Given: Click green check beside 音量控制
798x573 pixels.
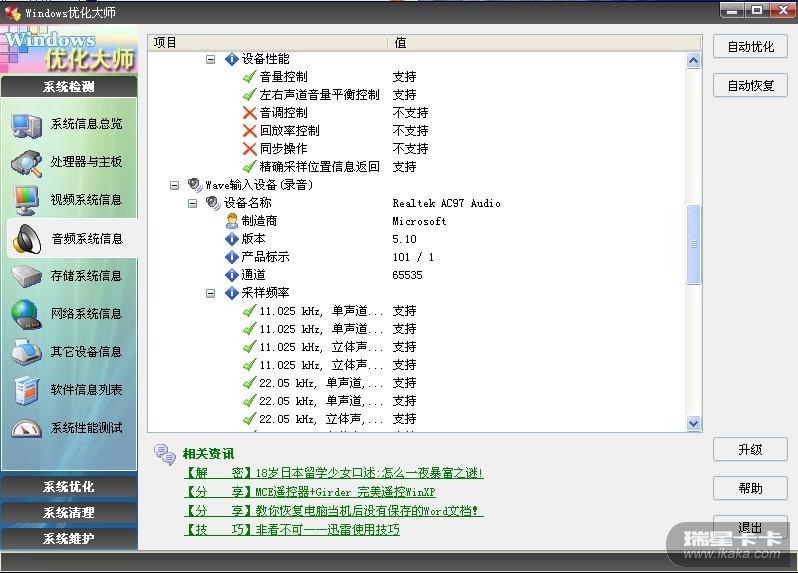Looking at the screenshot, I should [249, 77].
